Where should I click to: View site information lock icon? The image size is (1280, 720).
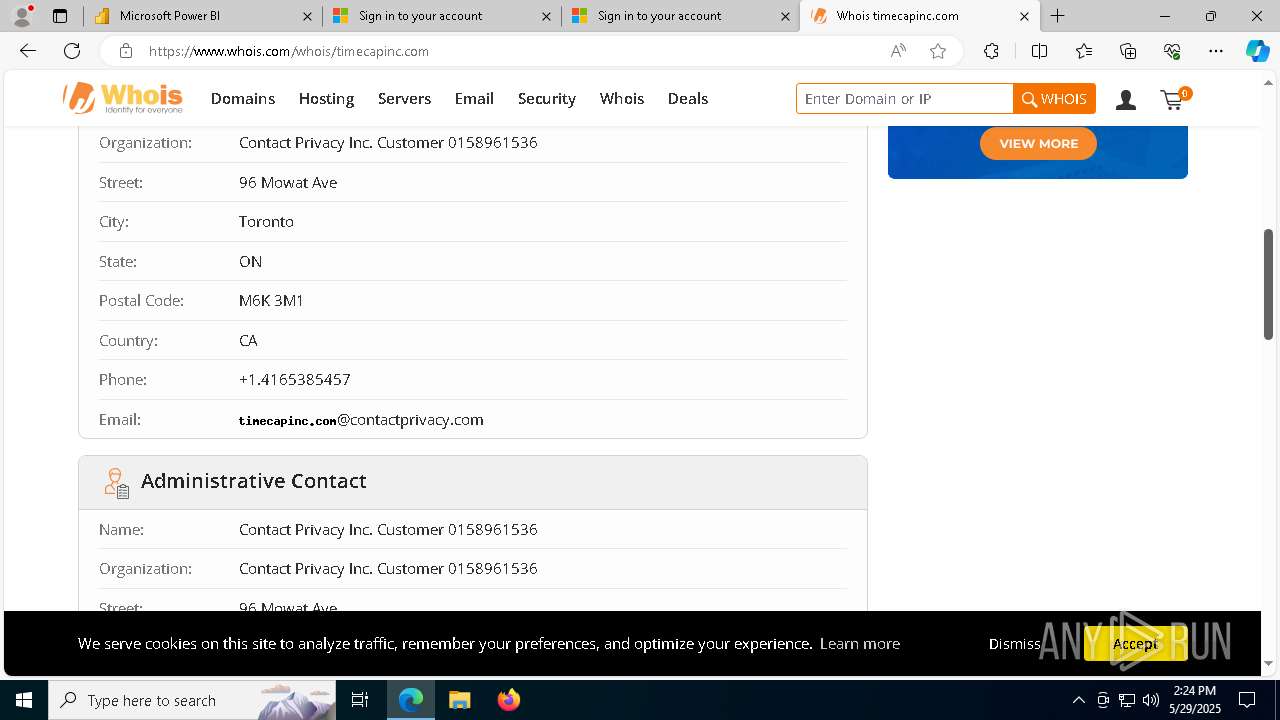(x=125, y=51)
